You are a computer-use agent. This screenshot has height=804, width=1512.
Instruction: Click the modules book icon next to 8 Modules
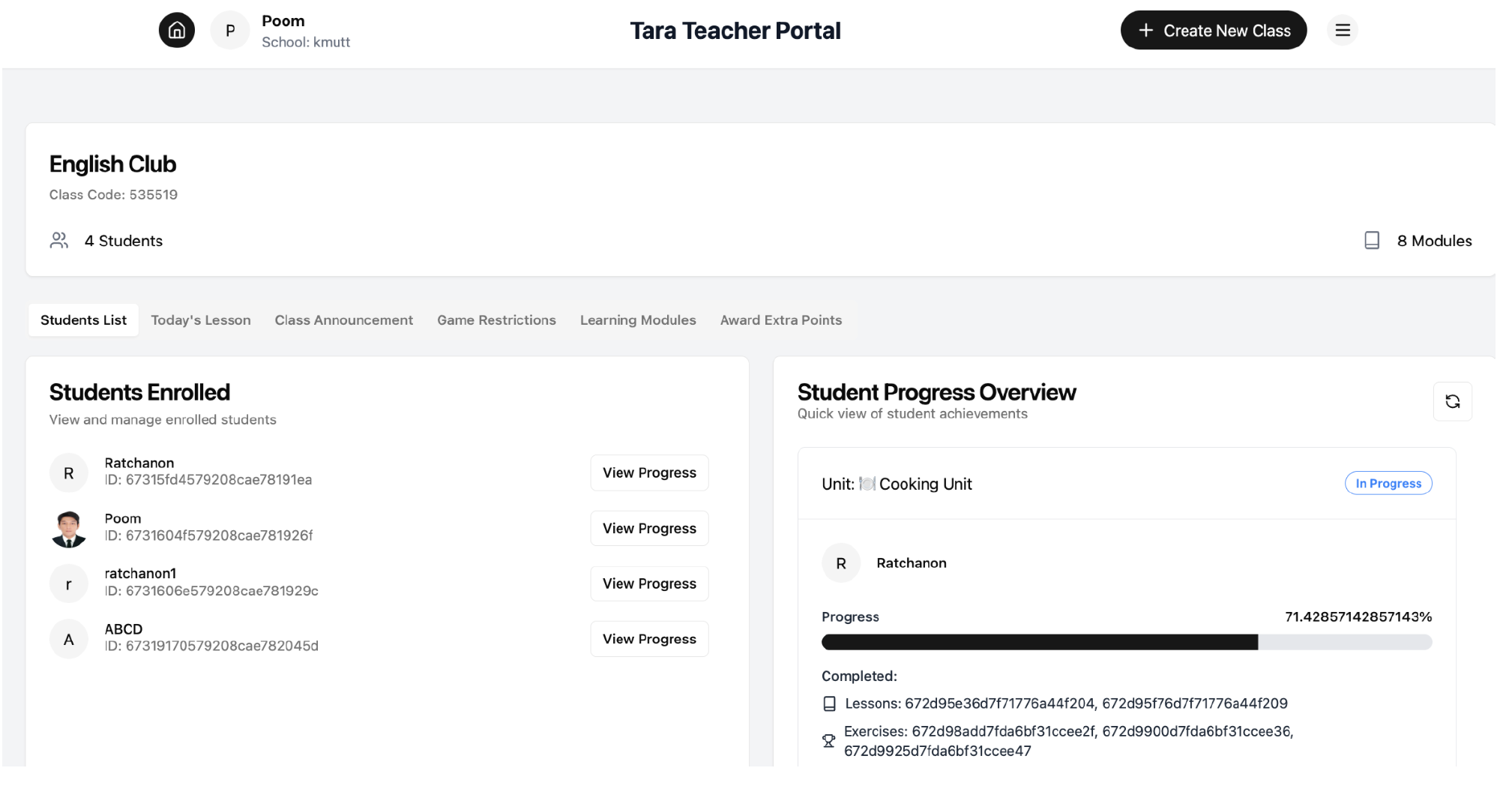click(x=1372, y=240)
